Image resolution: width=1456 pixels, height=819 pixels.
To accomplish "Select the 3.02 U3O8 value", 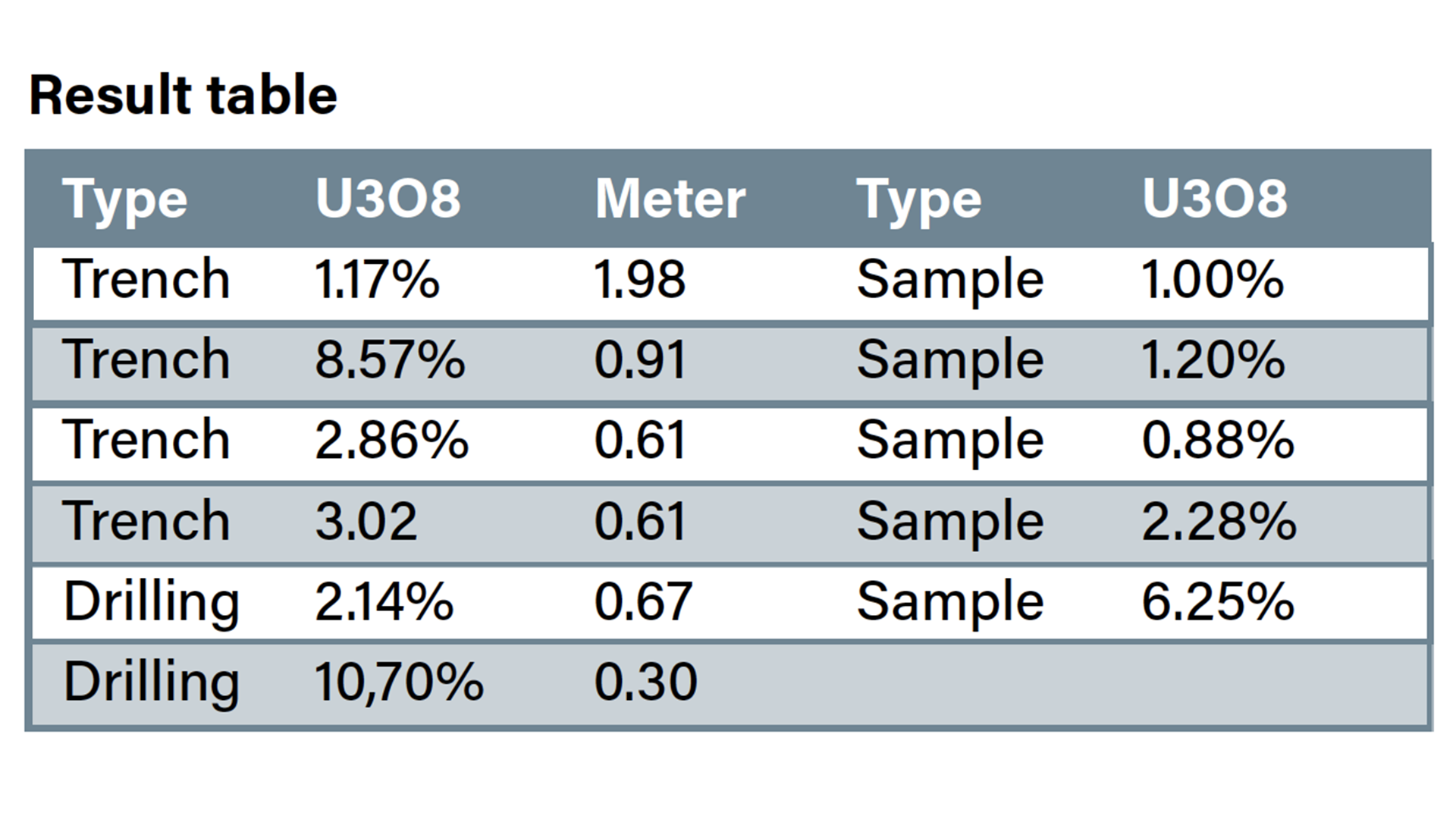I will [x=366, y=521].
